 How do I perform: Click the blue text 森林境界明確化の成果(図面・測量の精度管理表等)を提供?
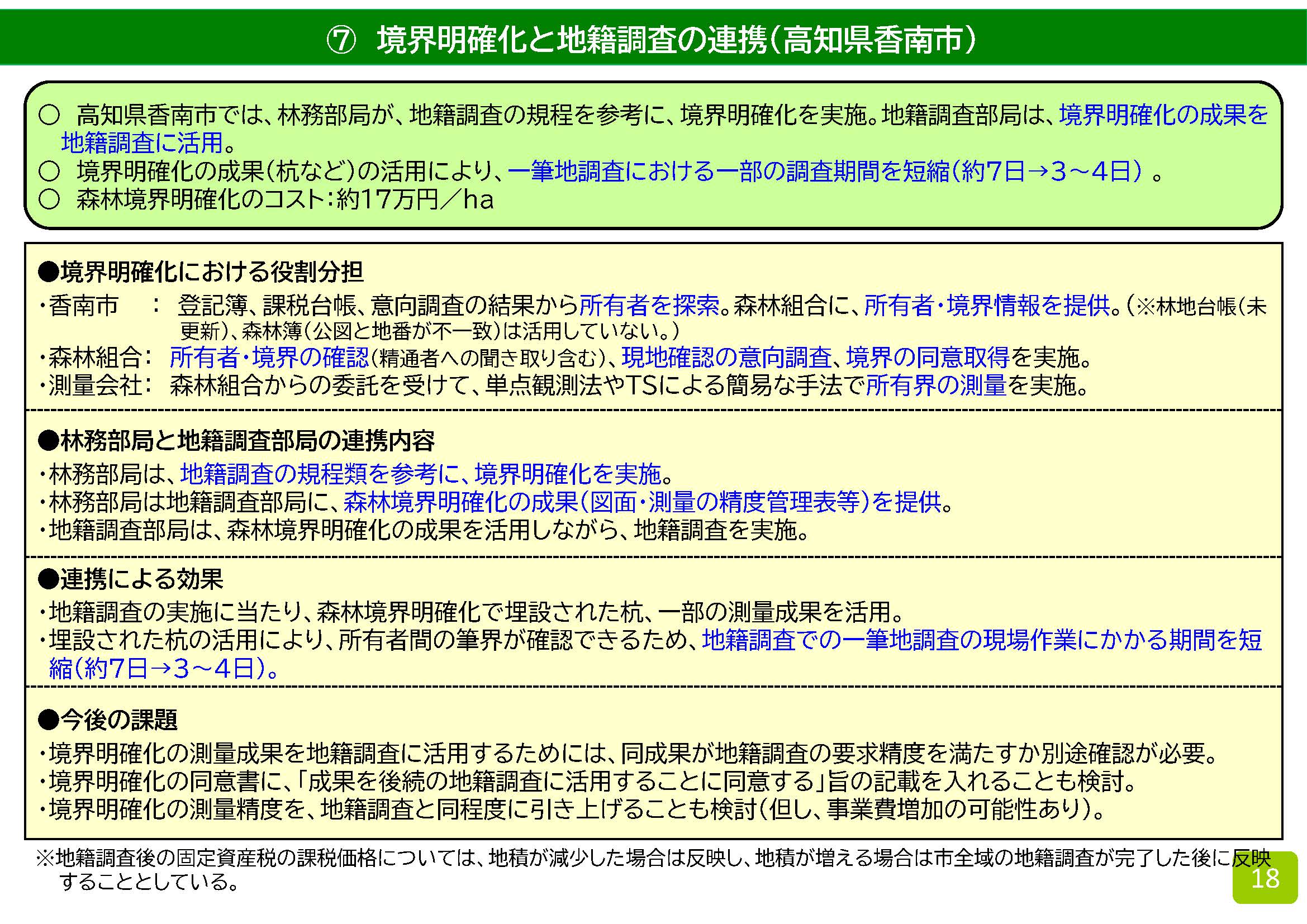[x=642, y=502]
